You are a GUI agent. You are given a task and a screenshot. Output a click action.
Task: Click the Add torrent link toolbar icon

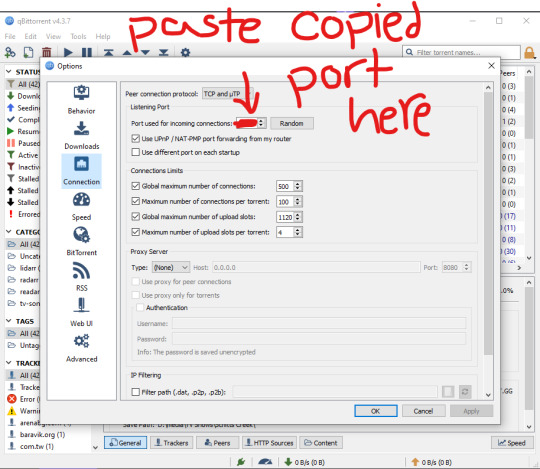10,53
